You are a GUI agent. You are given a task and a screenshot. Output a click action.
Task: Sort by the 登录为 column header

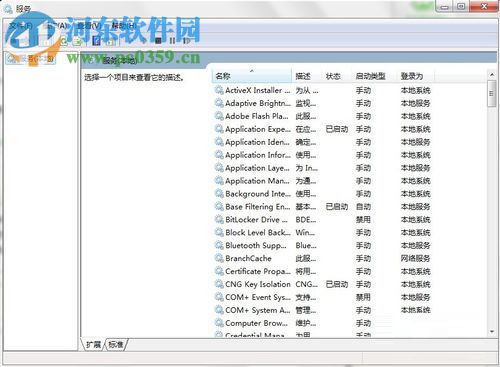coord(416,76)
